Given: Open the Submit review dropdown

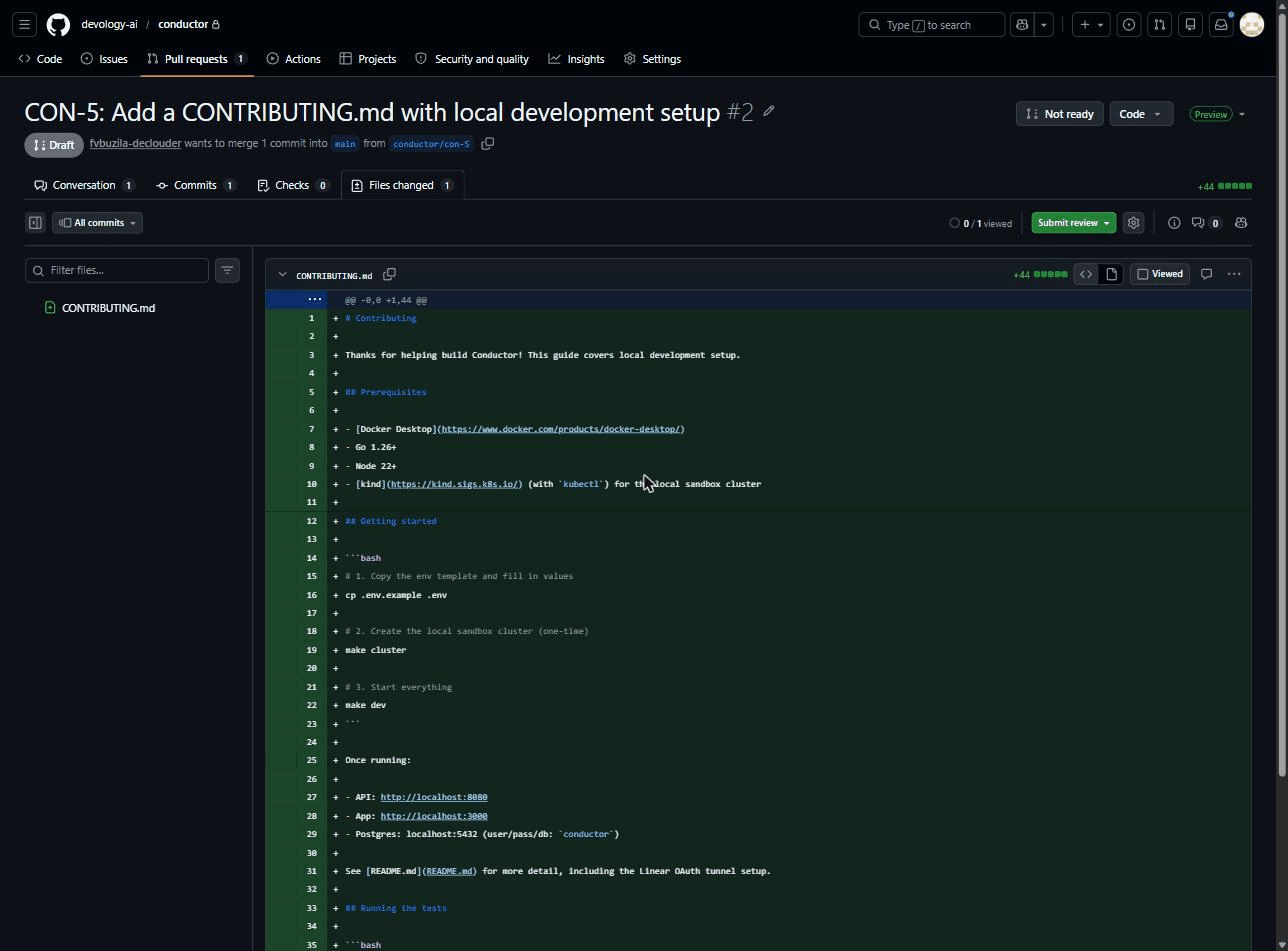Looking at the screenshot, I should click(x=1074, y=223).
